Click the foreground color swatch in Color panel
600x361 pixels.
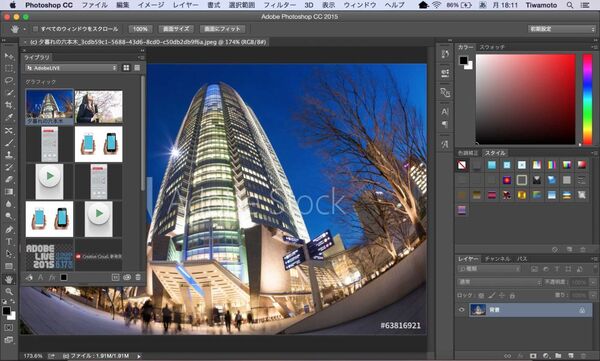(x=463, y=60)
